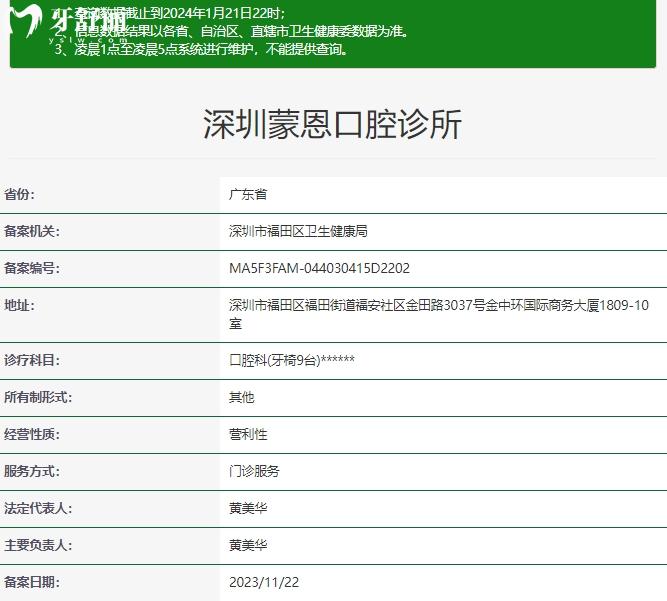Select the 省份 row label
667x601 pixels.
pyautogui.click(x=19, y=194)
